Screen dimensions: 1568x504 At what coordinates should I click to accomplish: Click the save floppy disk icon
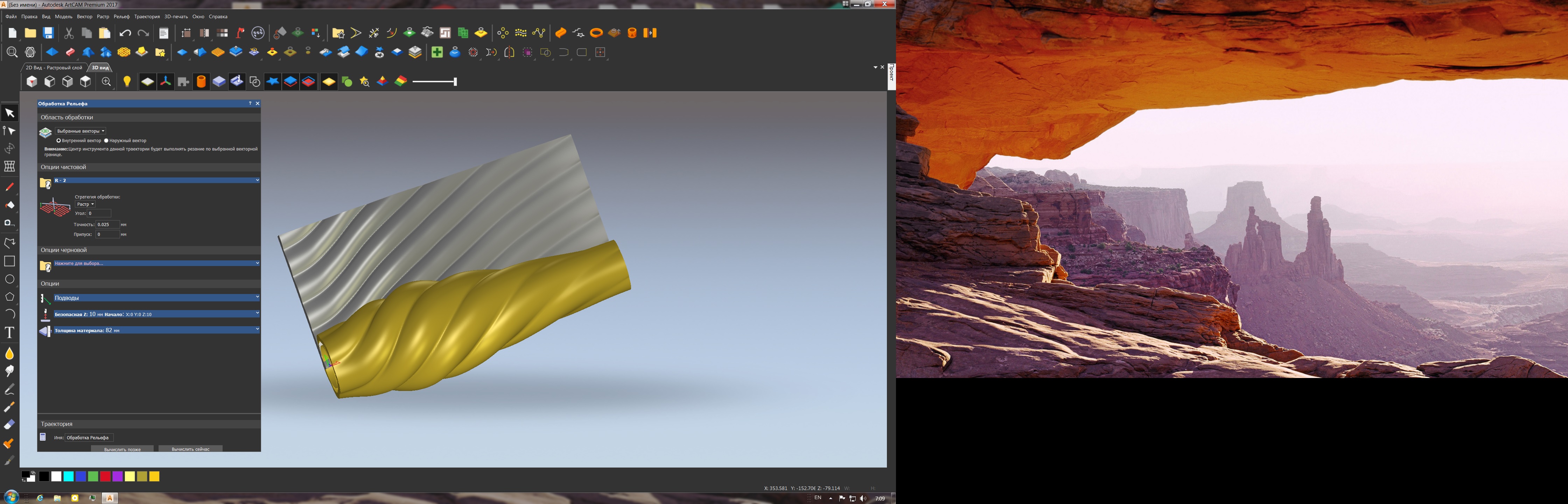[x=48, y=33]
